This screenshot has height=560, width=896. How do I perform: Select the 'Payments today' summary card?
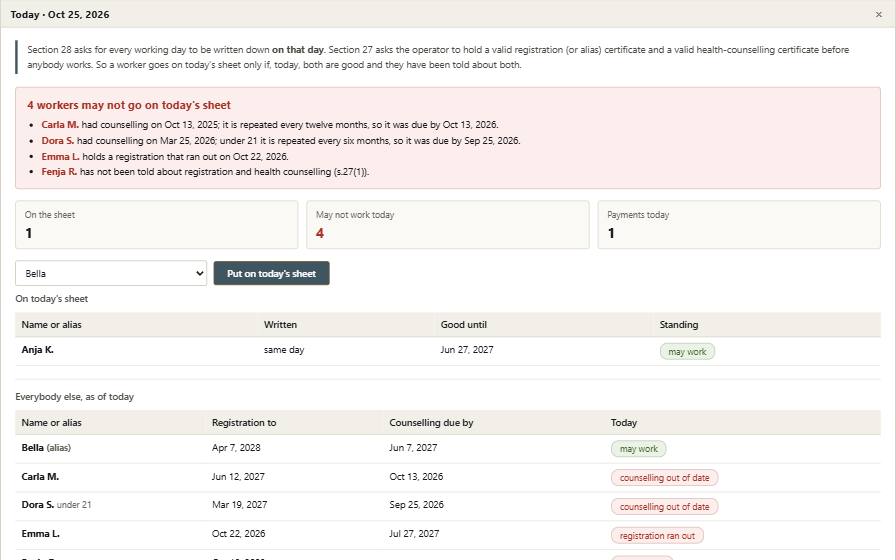(739, 225)
